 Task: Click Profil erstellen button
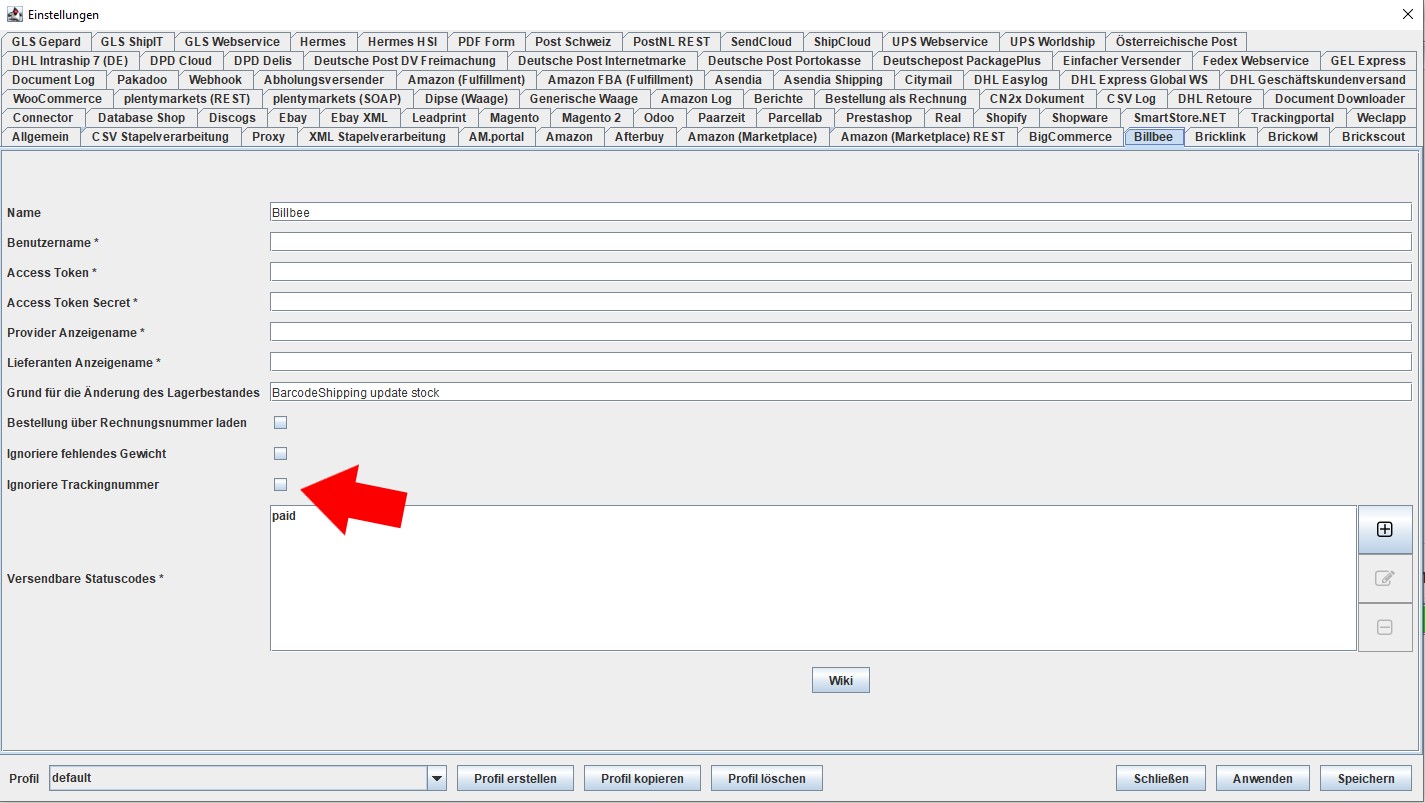point(515,778)
